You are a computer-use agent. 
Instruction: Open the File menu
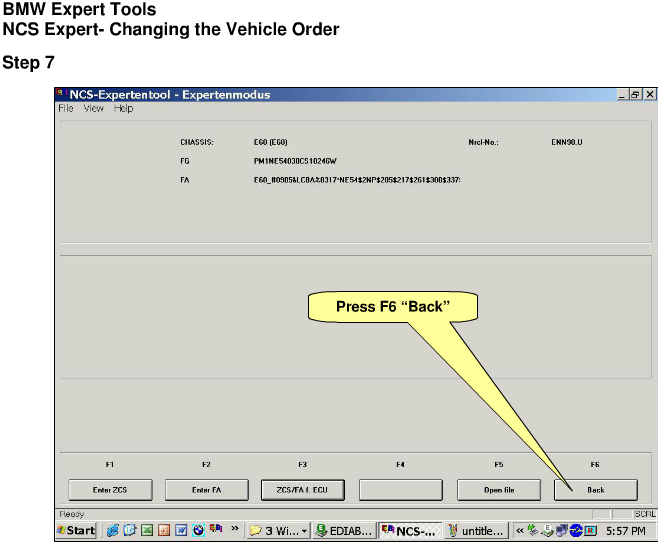[66, 108]
